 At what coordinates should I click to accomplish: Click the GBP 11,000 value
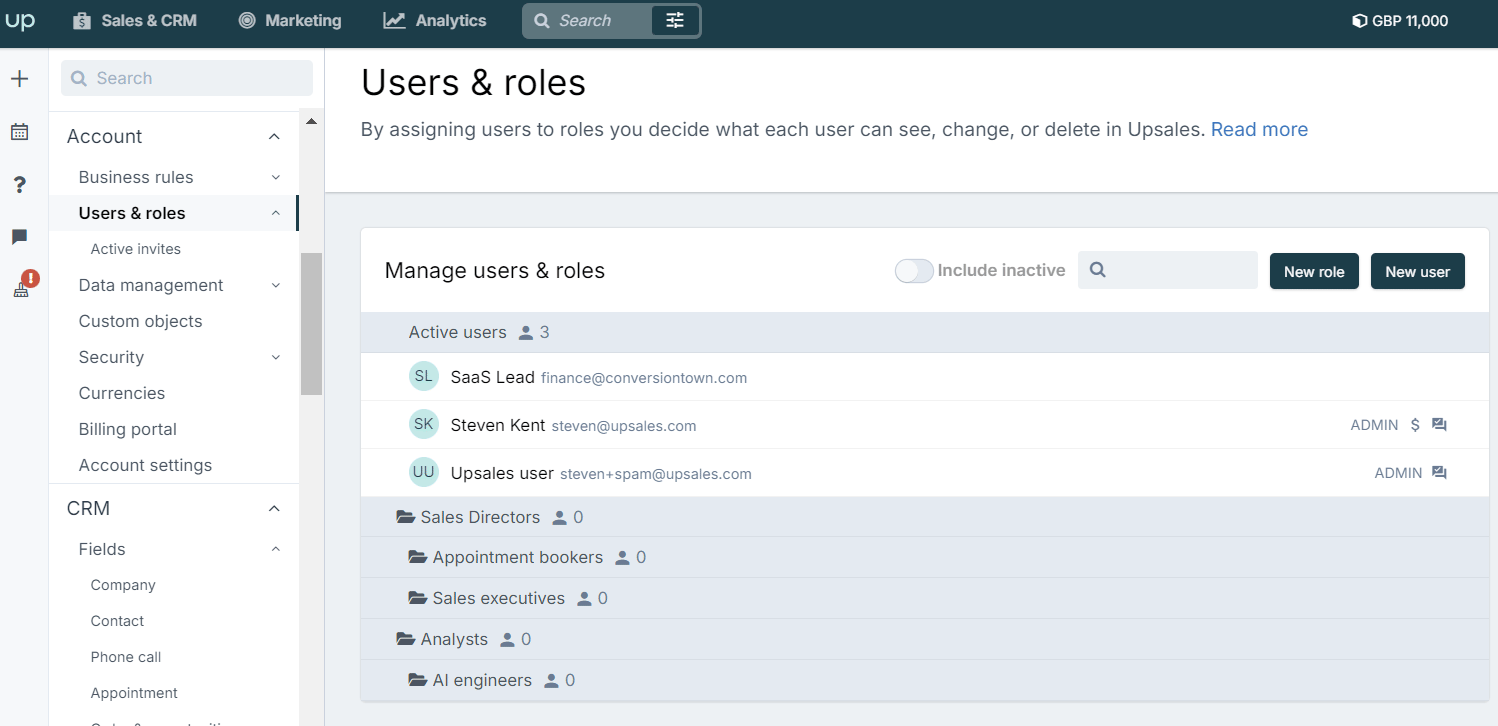(1410, 20)
